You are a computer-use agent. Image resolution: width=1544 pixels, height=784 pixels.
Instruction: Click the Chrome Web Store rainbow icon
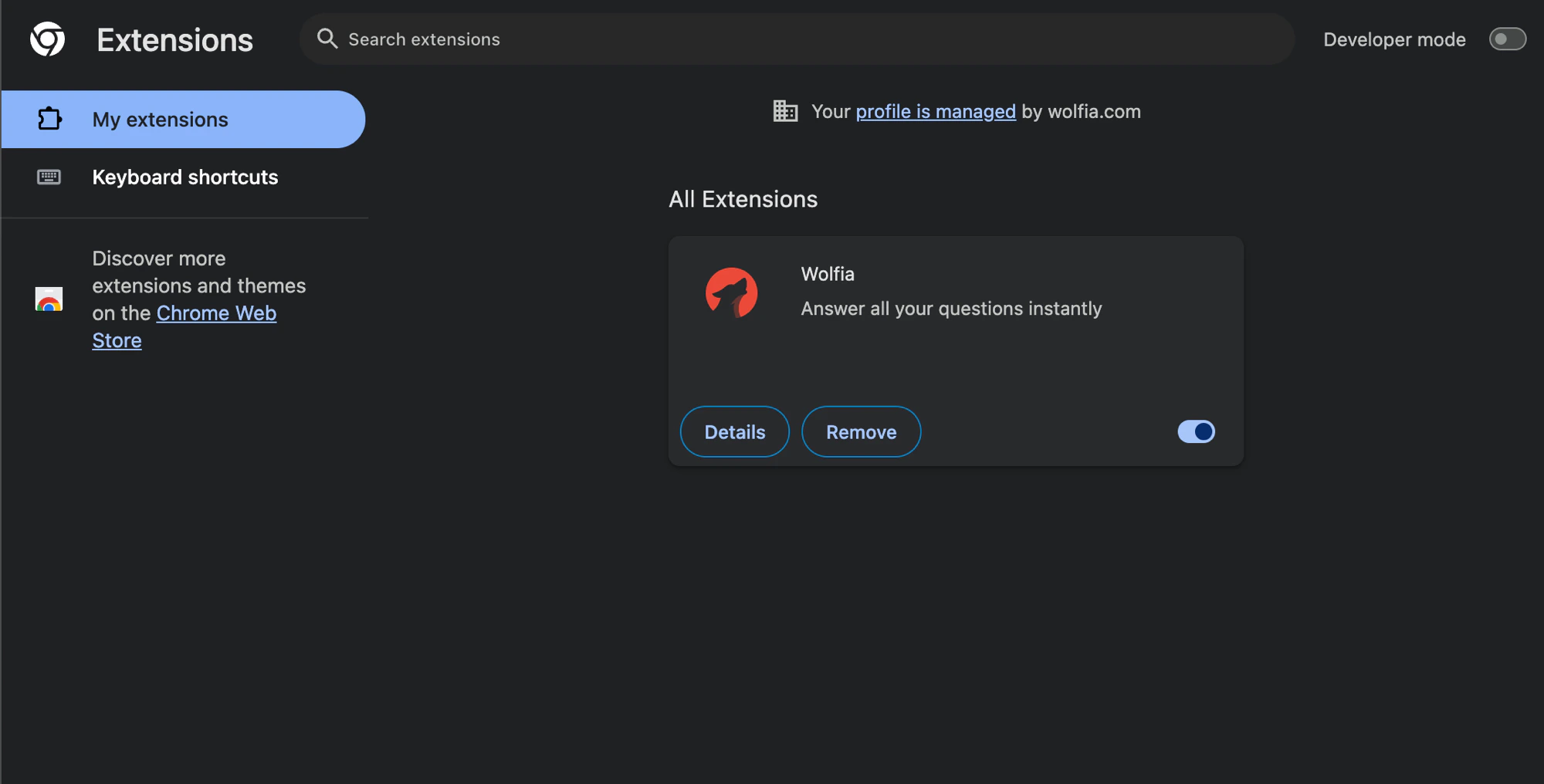49,299
